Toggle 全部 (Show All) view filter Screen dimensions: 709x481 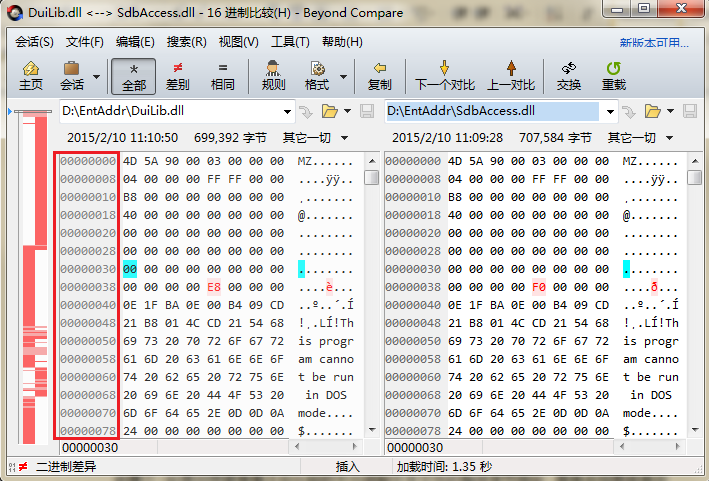[134, 75]
